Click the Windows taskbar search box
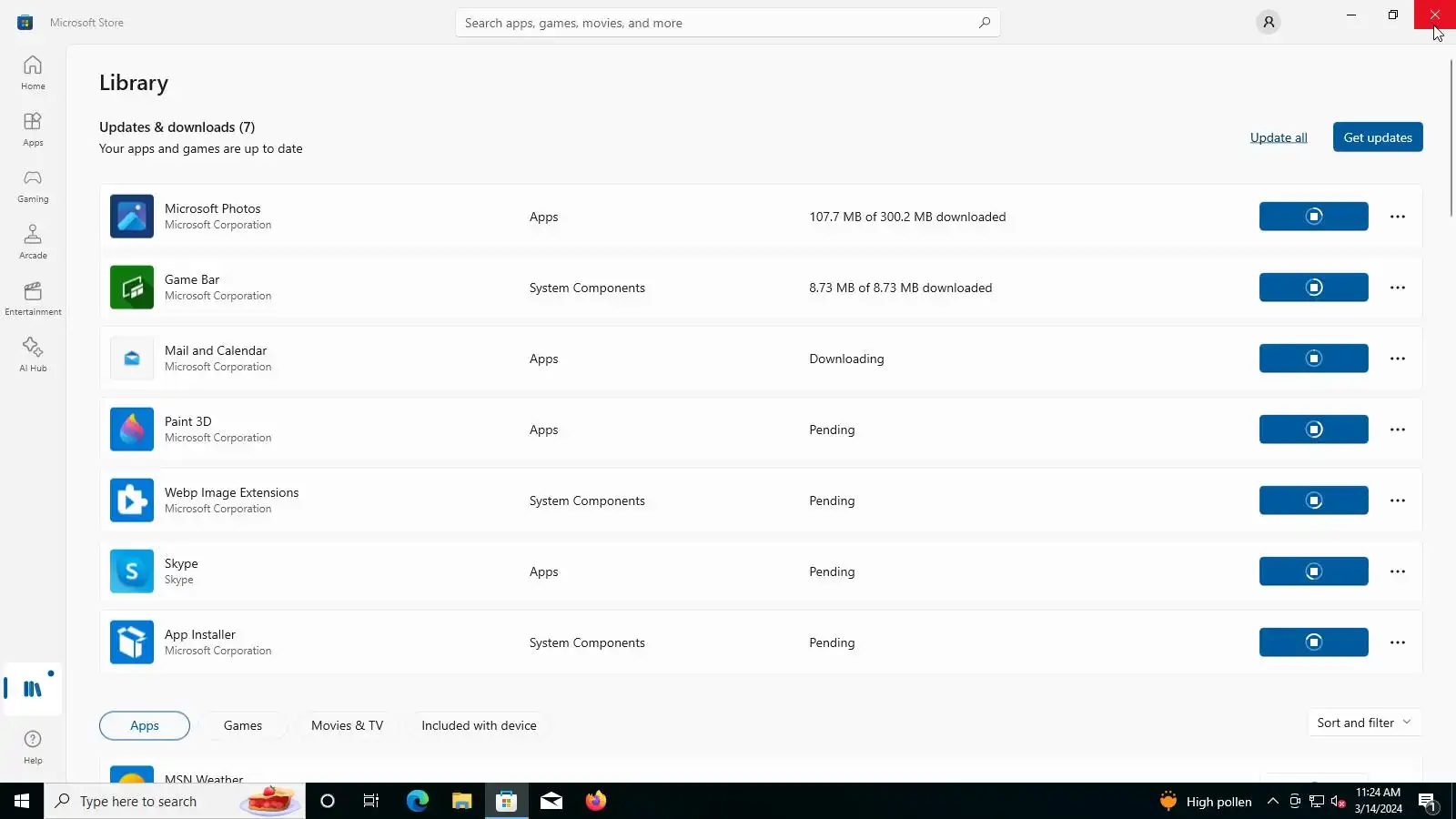Image resolution: width=1456 pixels, height=819 pixels. coord(175,801)
